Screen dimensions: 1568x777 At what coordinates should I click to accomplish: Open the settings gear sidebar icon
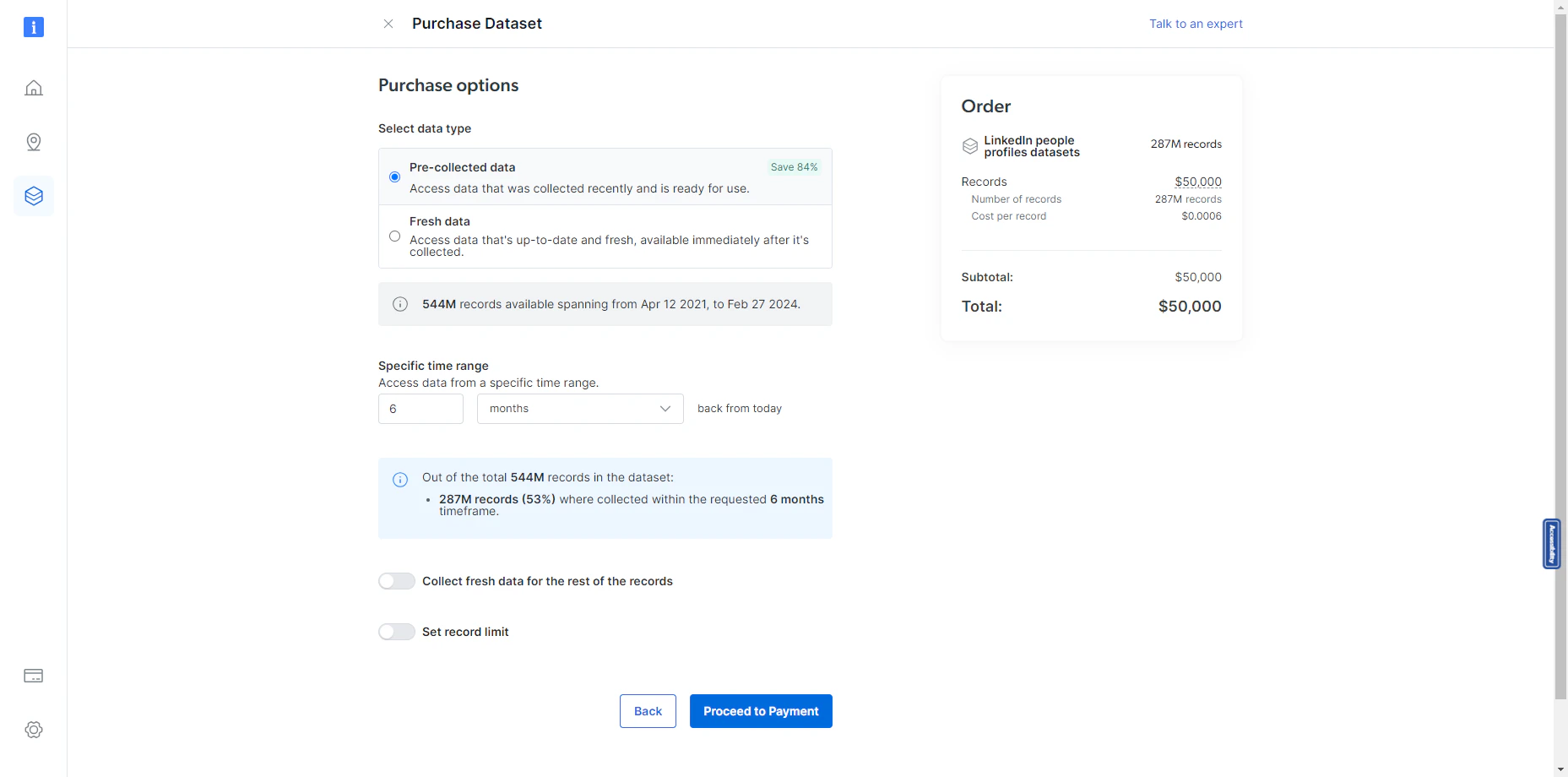[x=34, y=730]
